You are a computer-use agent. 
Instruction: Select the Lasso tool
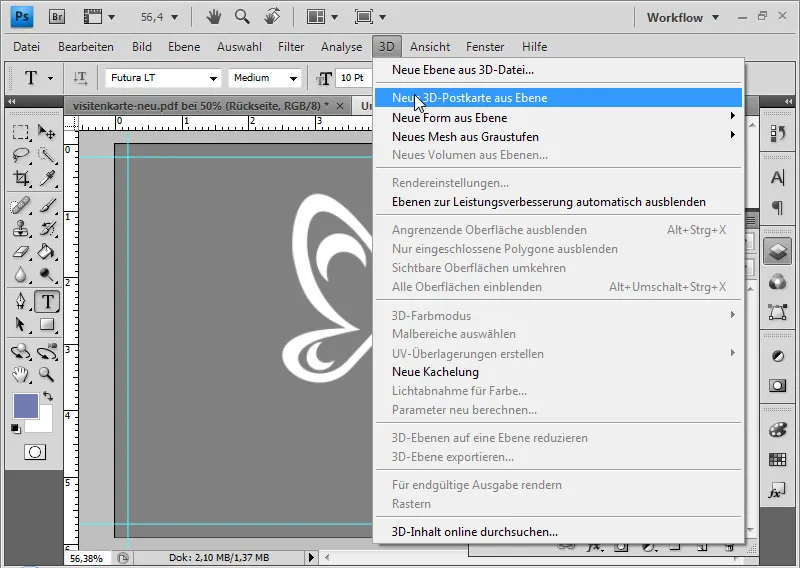pos(20,155)
